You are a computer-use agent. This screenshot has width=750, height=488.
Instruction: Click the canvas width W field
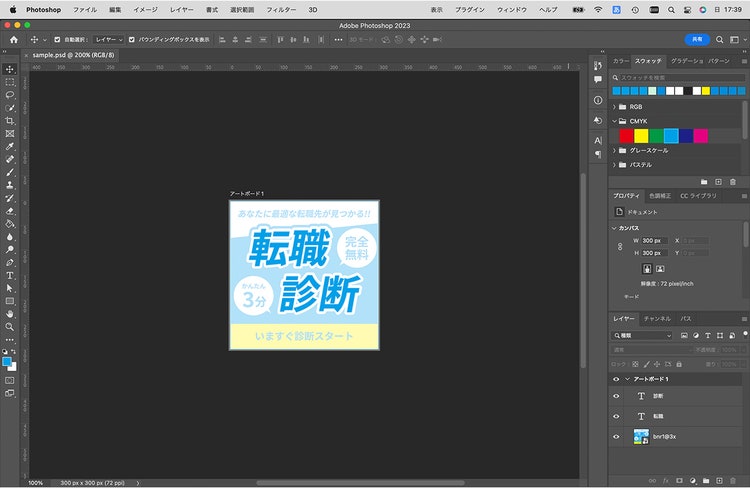[x=654, y=241]
